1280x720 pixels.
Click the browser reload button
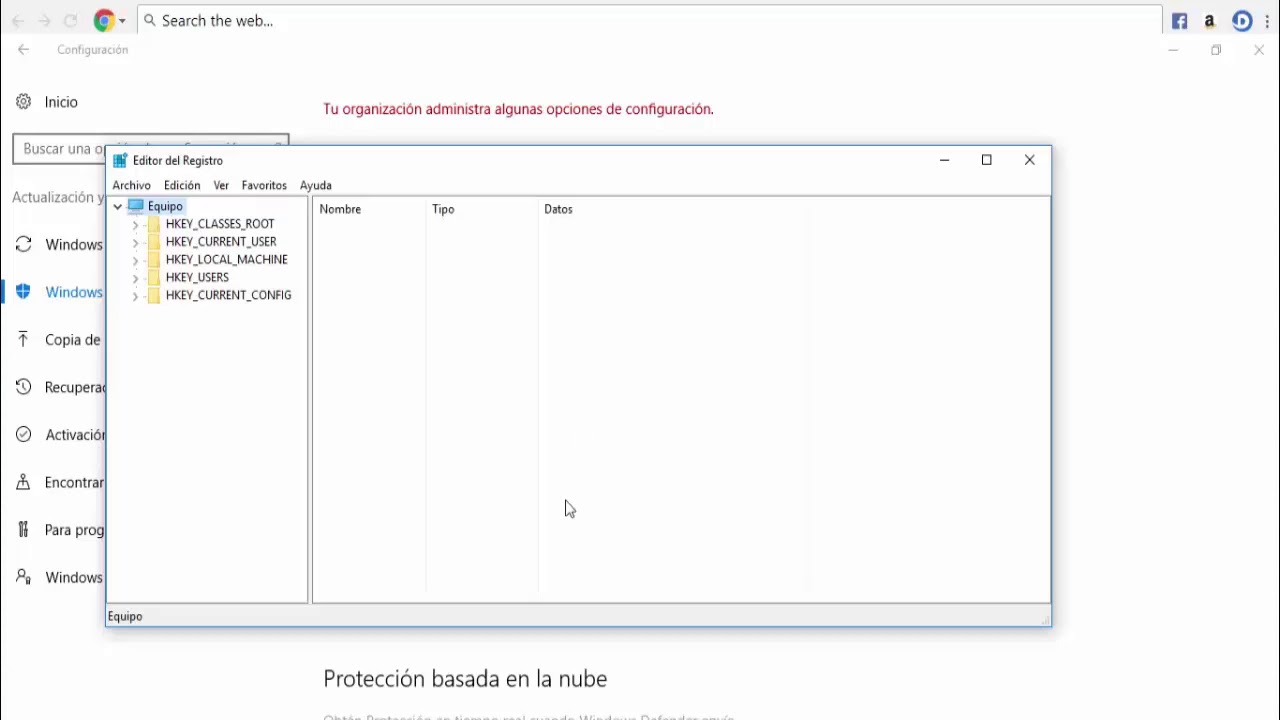(70, 20)
